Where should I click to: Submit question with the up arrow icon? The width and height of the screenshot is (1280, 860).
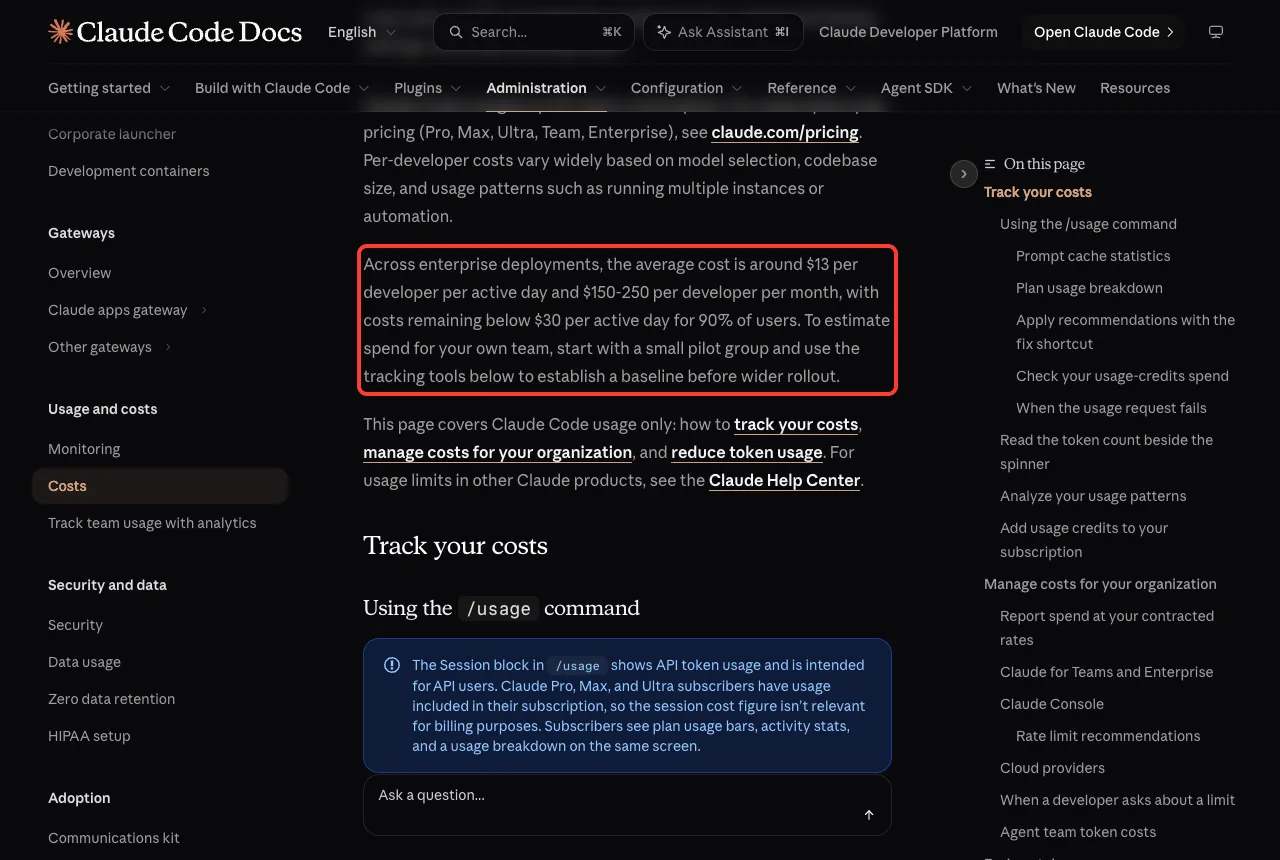click(869, 815)
